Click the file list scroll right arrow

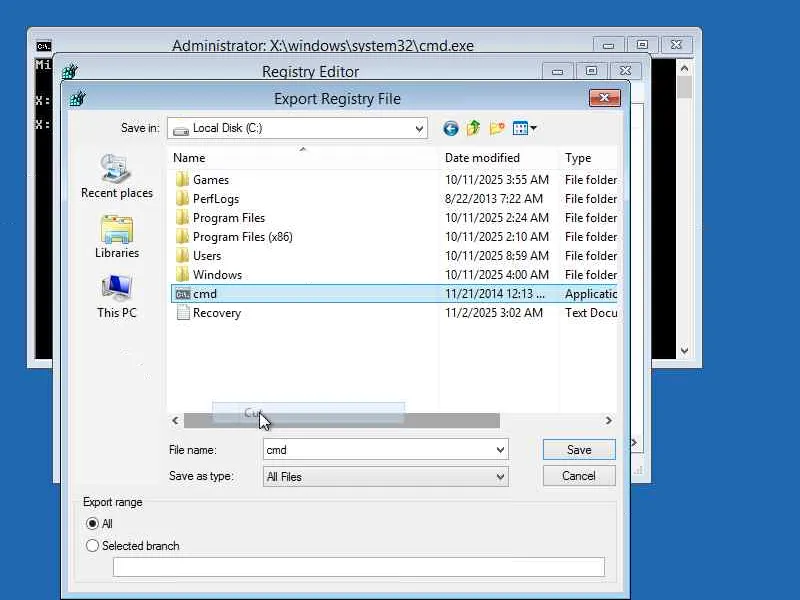[609, 420]
